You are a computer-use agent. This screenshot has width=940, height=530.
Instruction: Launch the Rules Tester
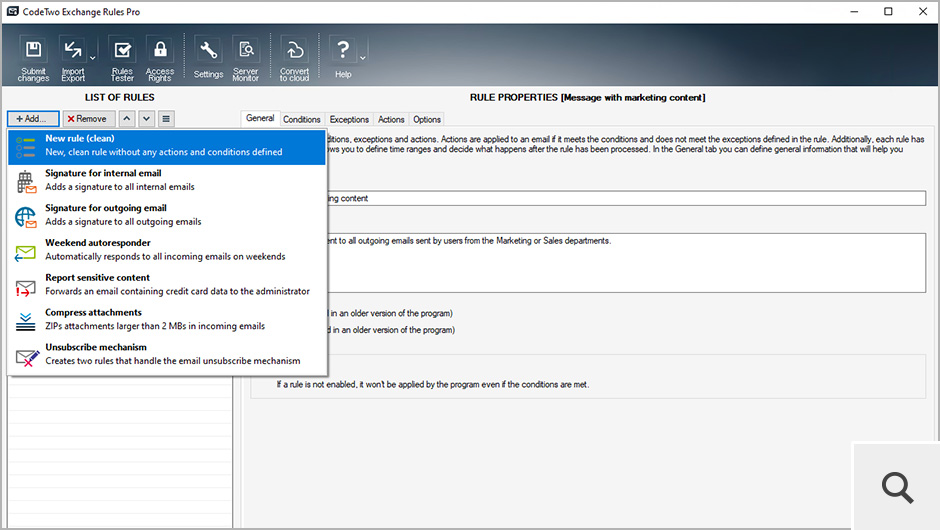[122, 58]
